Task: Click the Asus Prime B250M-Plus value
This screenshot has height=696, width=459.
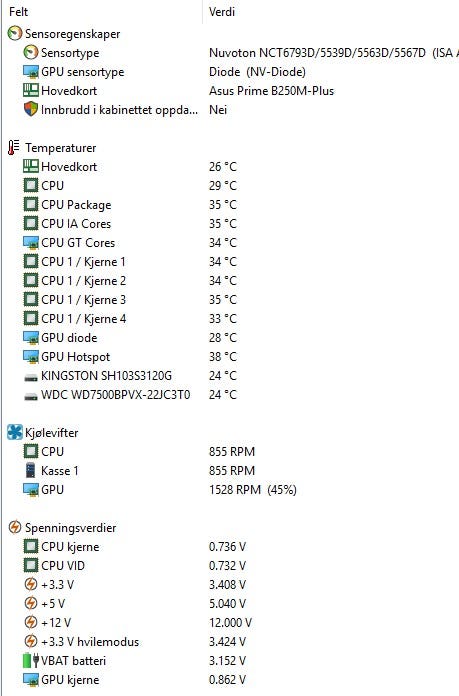Action: click(x=271, y=91)
